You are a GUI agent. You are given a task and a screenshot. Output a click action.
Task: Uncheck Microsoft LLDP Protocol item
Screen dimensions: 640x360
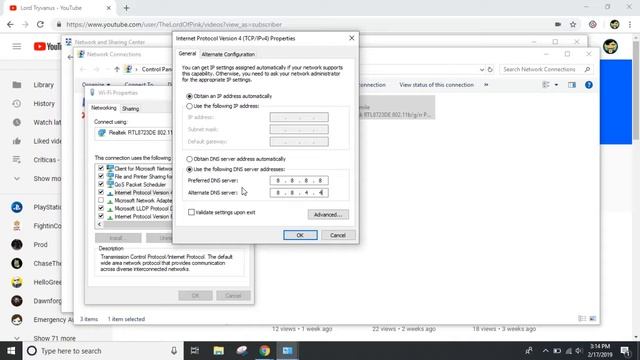(x=101, y=208)
